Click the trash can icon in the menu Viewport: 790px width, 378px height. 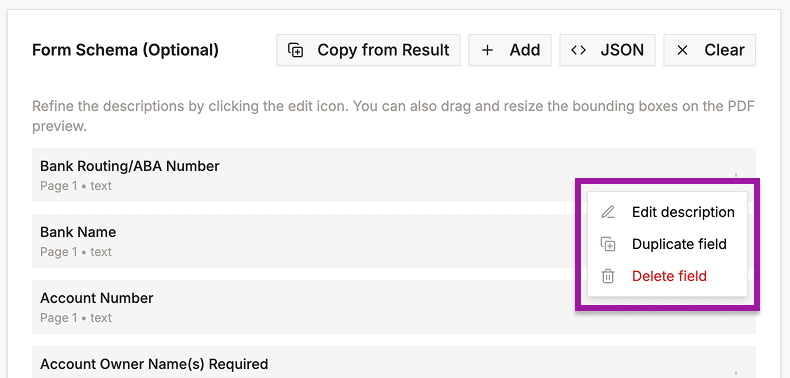[x=608, y=276]
